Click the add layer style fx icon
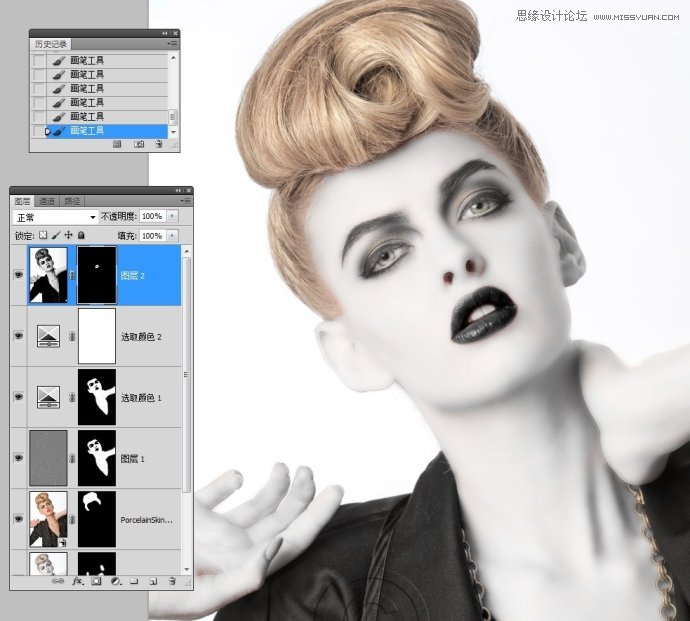Viewport: 690px width, 621px height. coord(76,581)
